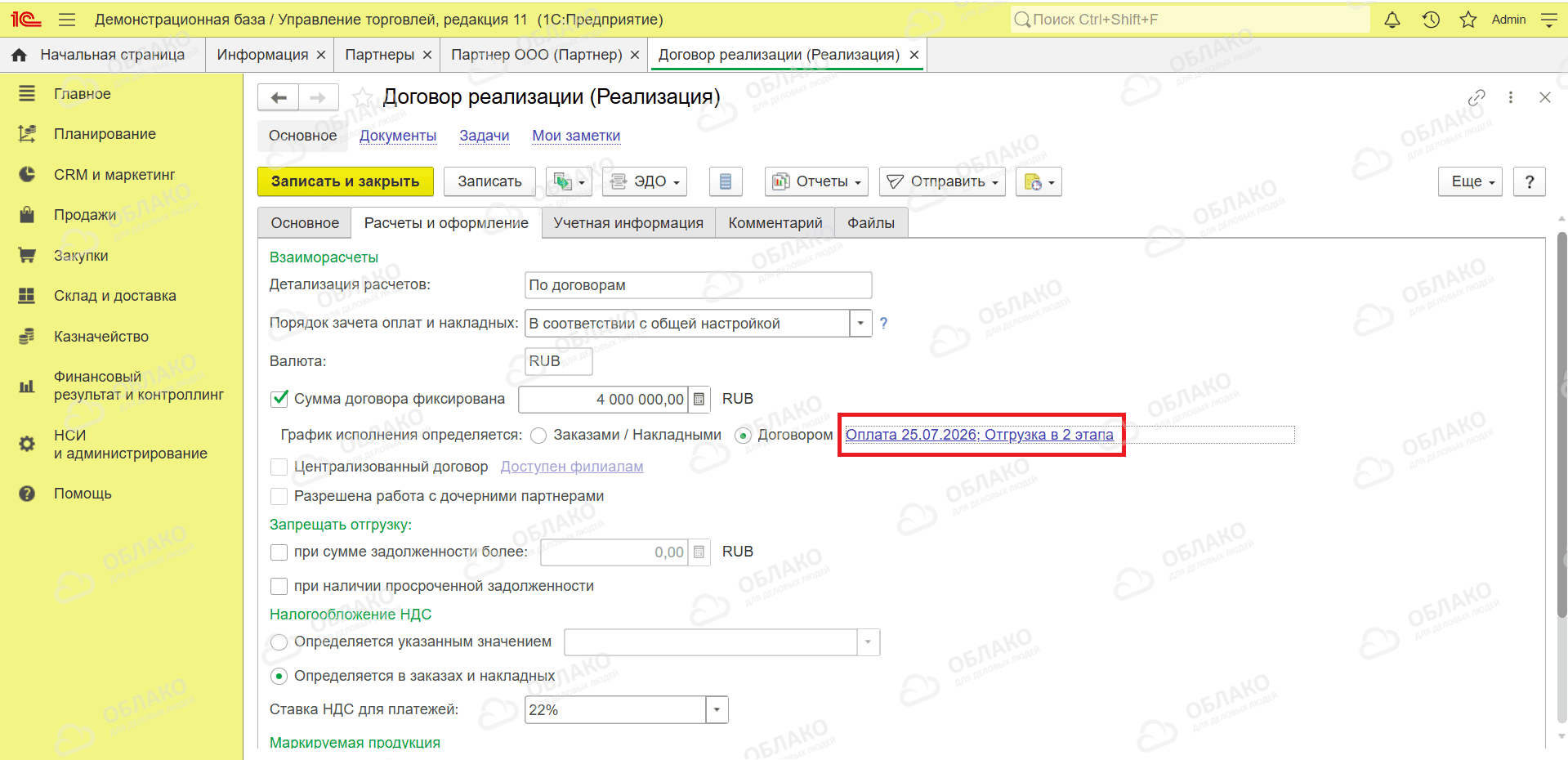Click the home icon of Начальная страница
Viewport: 1568px width, 760px height.
click(x=20, y=55)
